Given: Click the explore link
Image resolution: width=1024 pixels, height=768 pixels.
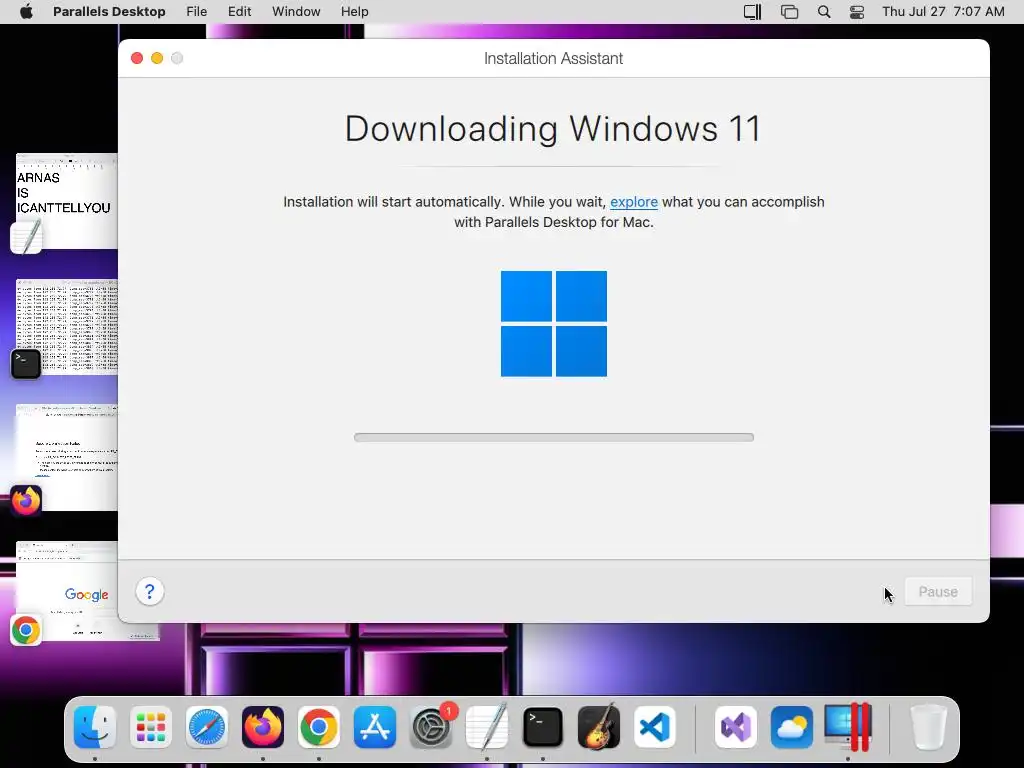Looking at the screenshot, I should click(633, 202).
